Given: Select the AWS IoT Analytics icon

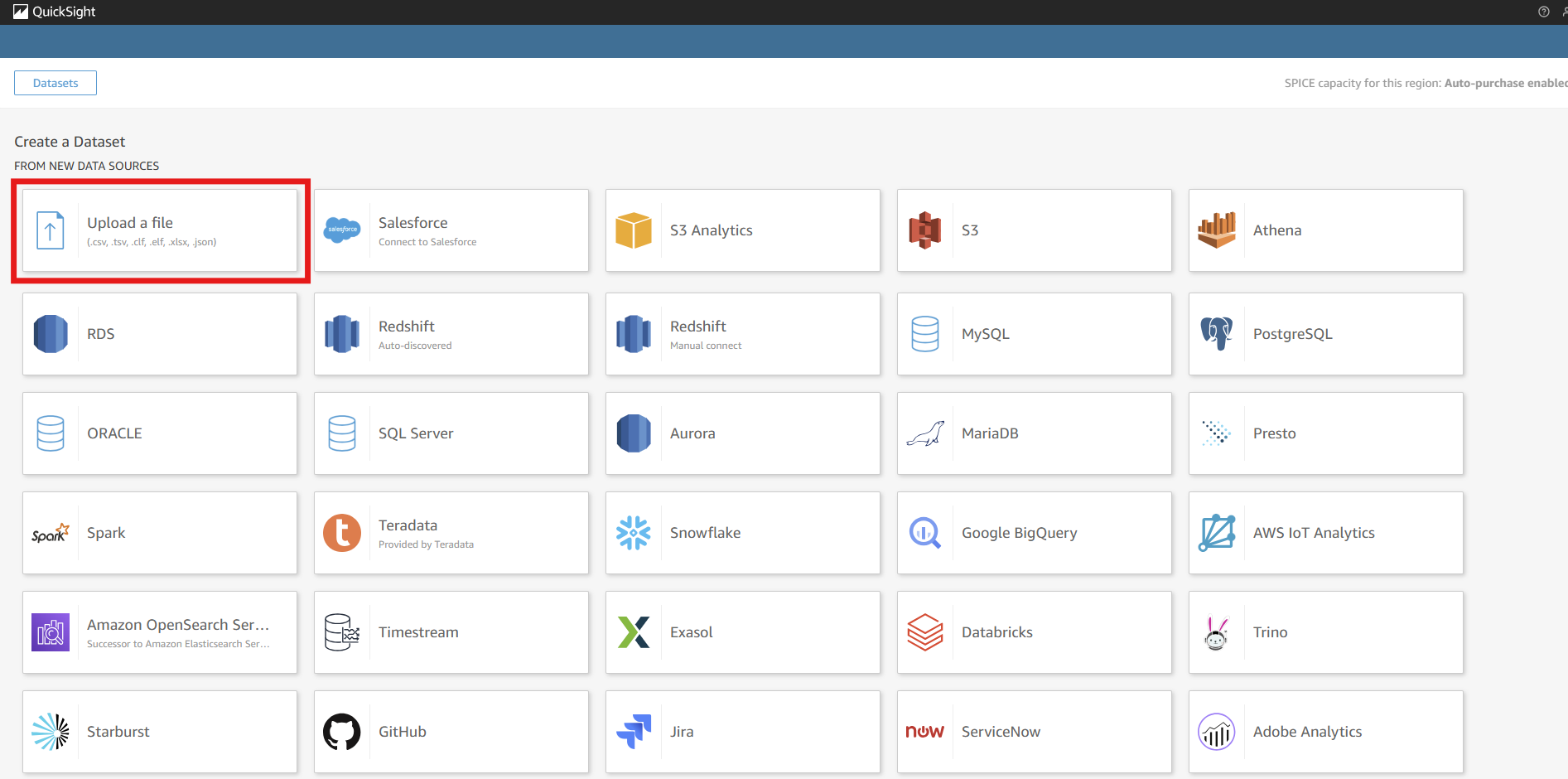Looking at the screenshot, I should [x=1217, y=533].
